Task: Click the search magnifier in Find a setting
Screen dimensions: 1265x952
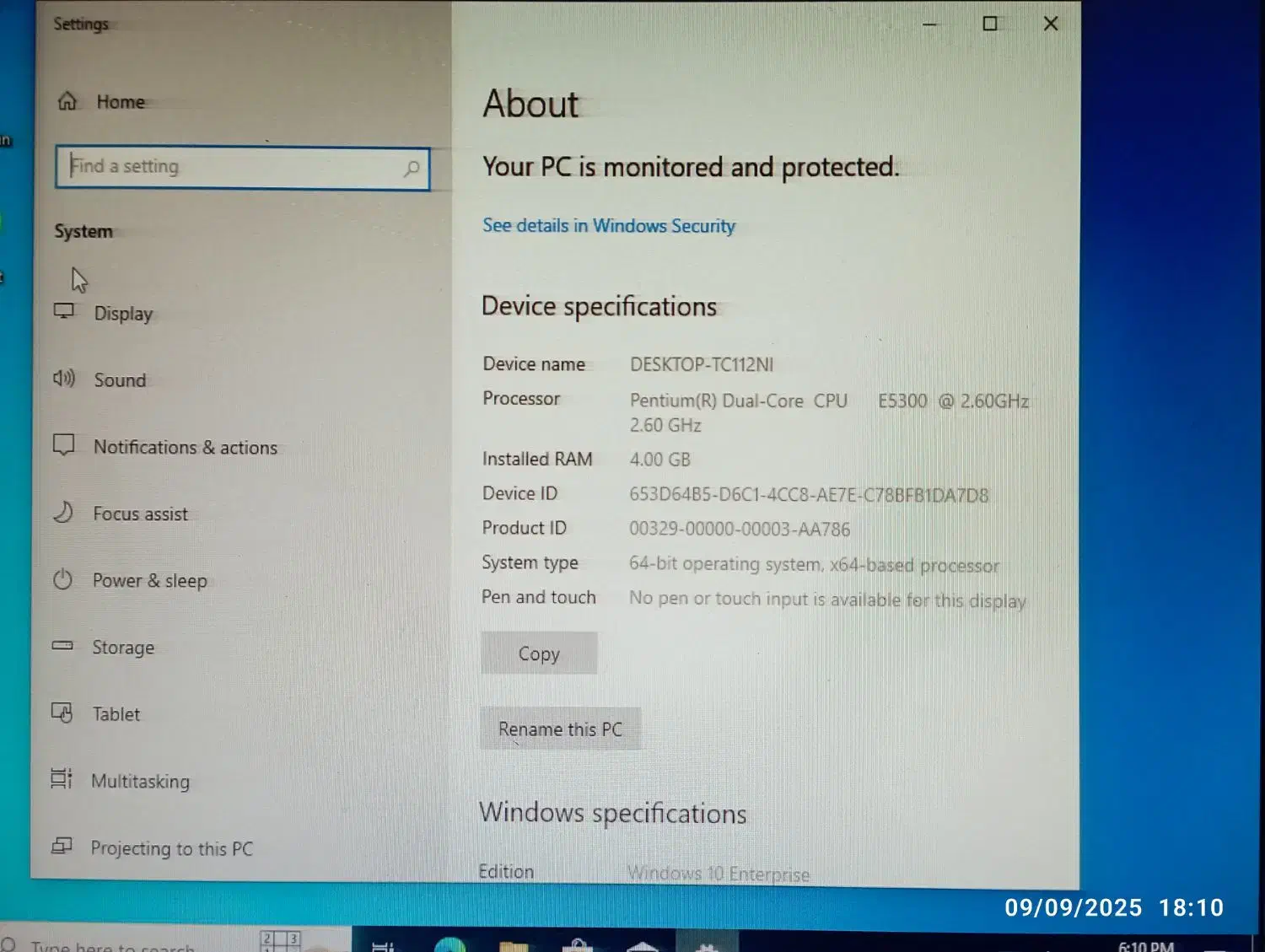Action: pyautogui.click(x=412, y=169)
